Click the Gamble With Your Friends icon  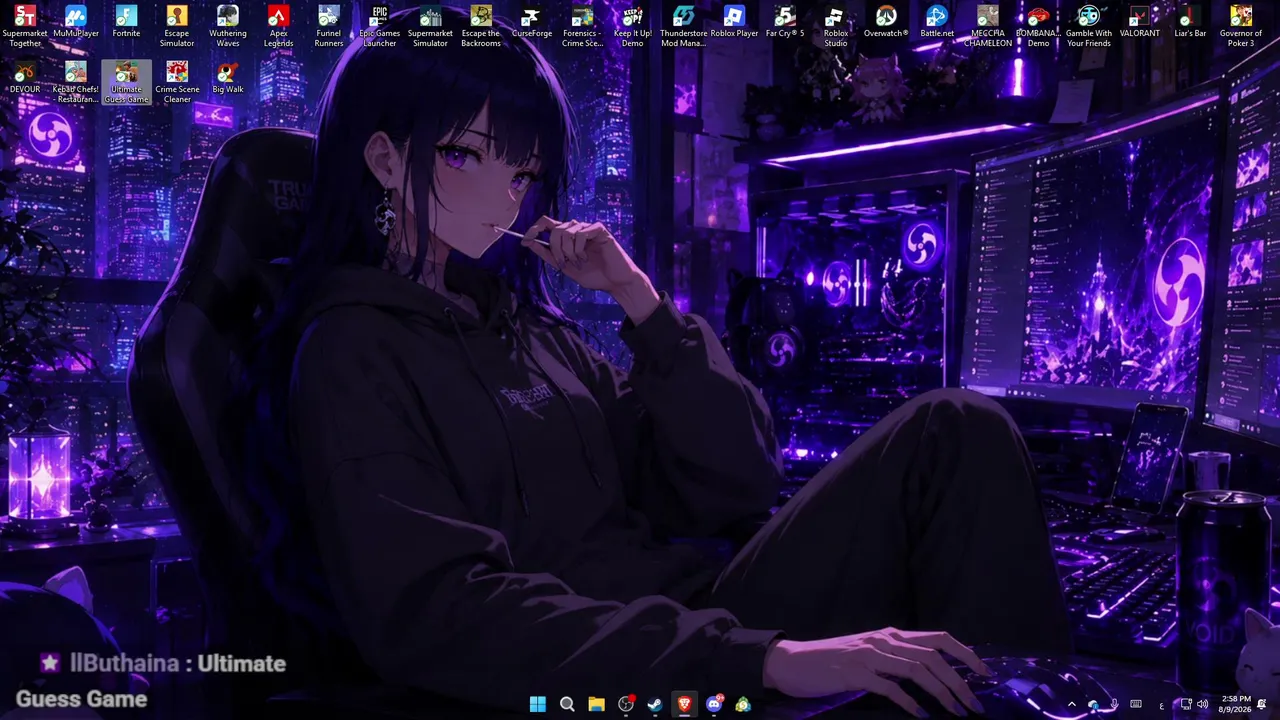click(1088, 27)
